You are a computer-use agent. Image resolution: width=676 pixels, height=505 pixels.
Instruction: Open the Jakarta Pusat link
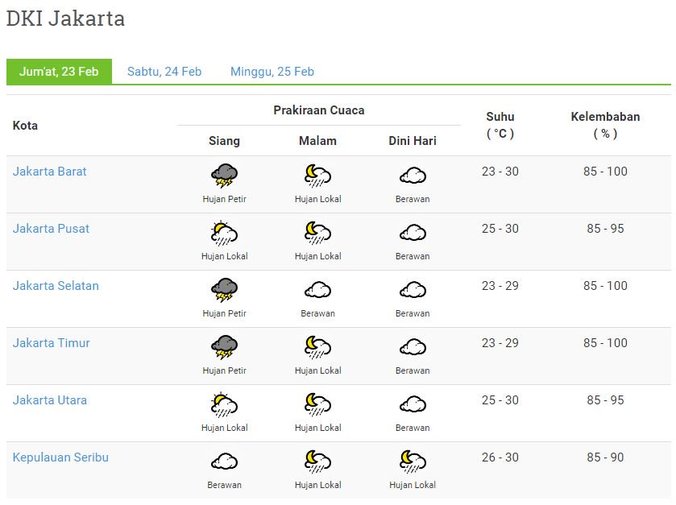tap(51, 228)
